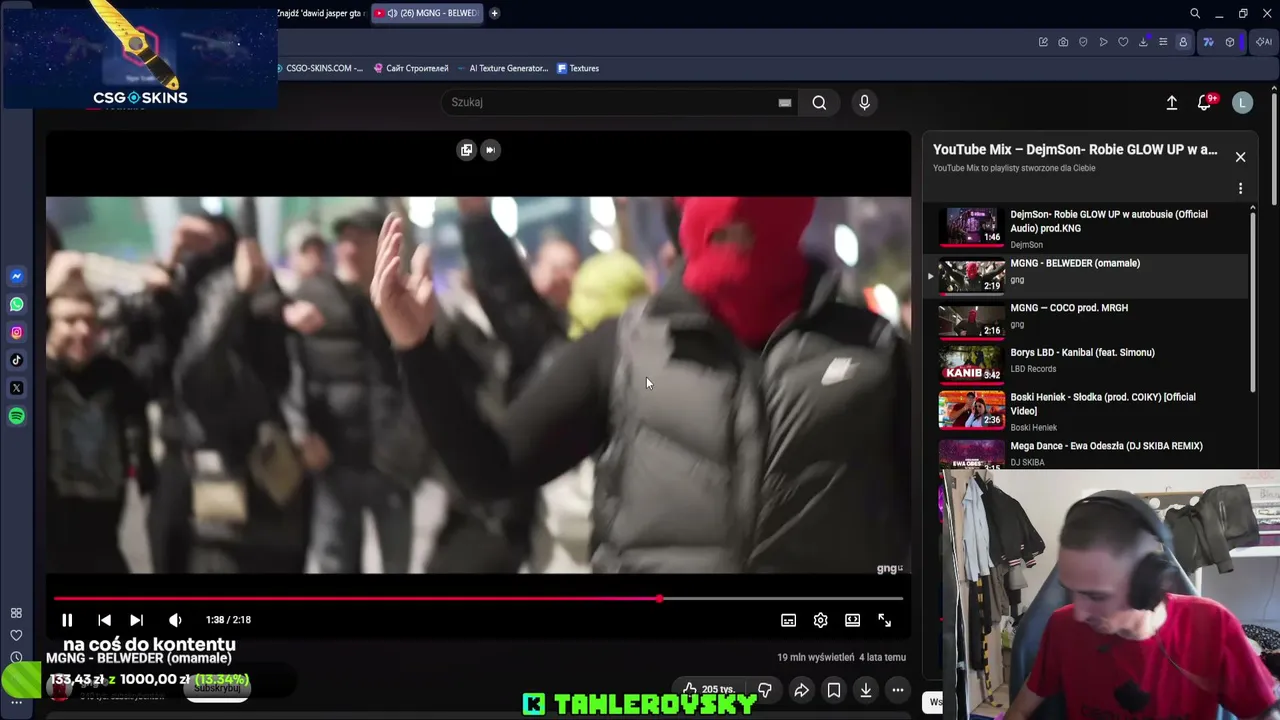Viewport: 1280px width, 720px height.
Task: Enter fullscreen video mode
Action: tap(885, 620)
